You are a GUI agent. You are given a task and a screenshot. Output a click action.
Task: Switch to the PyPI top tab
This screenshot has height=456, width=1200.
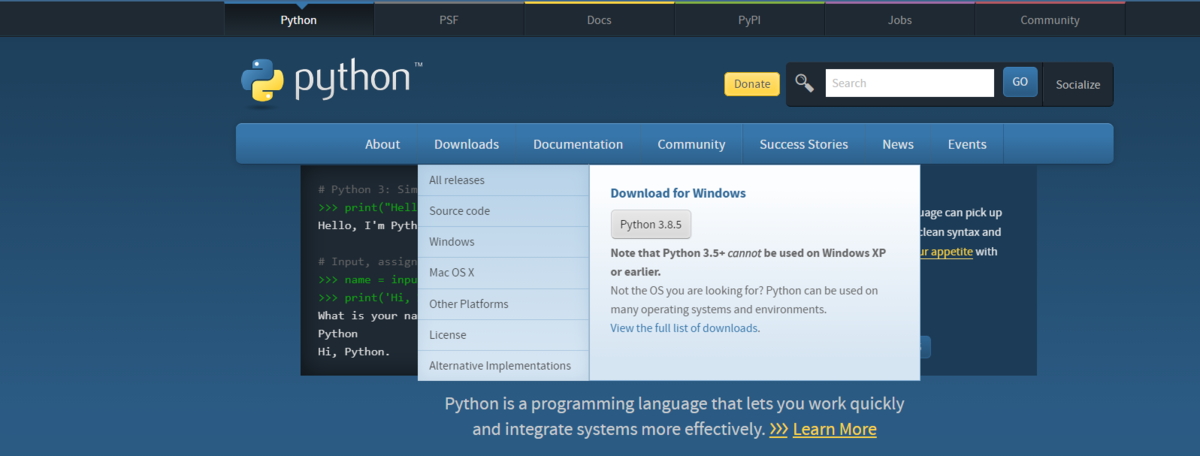[x=749, y=20]
